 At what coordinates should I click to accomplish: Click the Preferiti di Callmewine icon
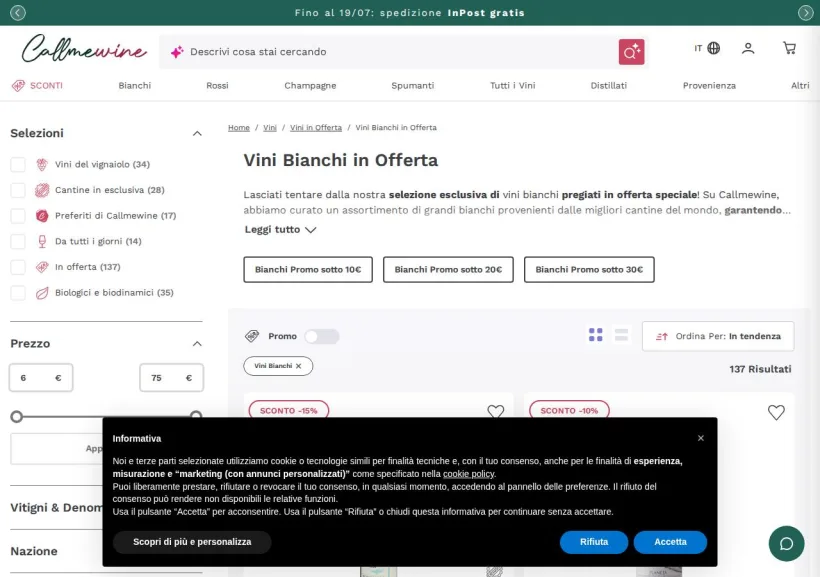pyautogui.click(x=42, y=216)
